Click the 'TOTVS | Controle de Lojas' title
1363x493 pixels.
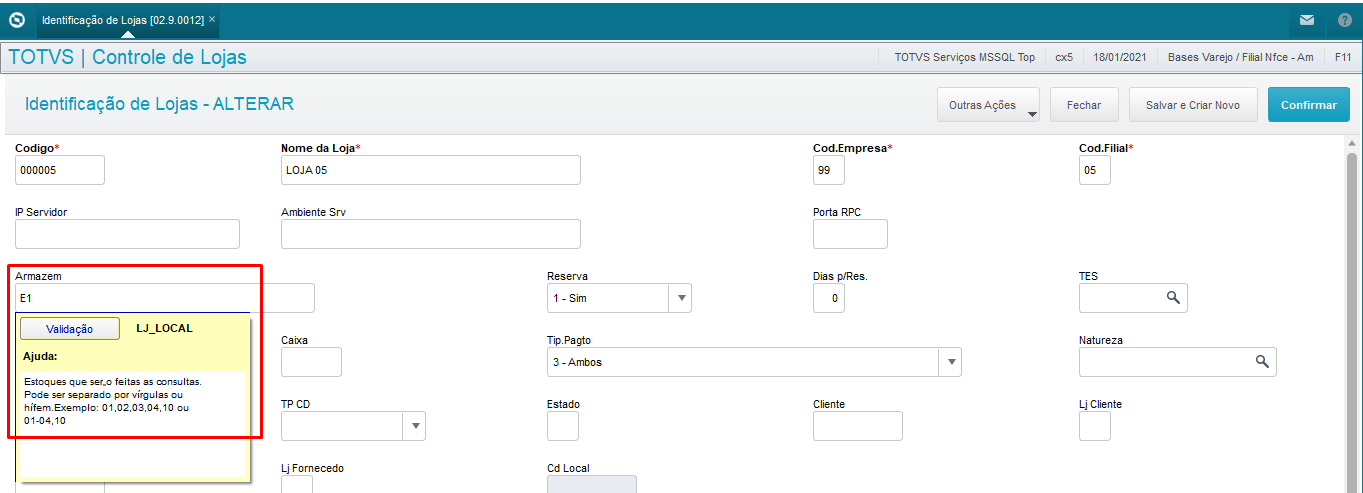128,57
